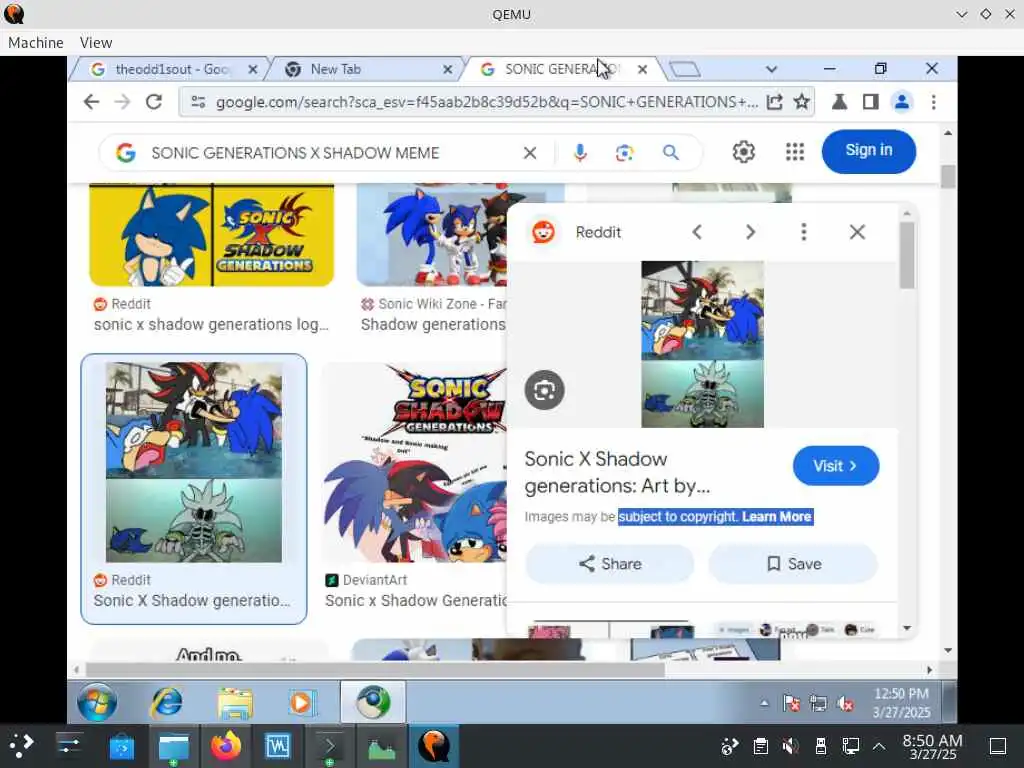Close the New Tab tab
The image size is (1024, 768).
click(447, 69)
